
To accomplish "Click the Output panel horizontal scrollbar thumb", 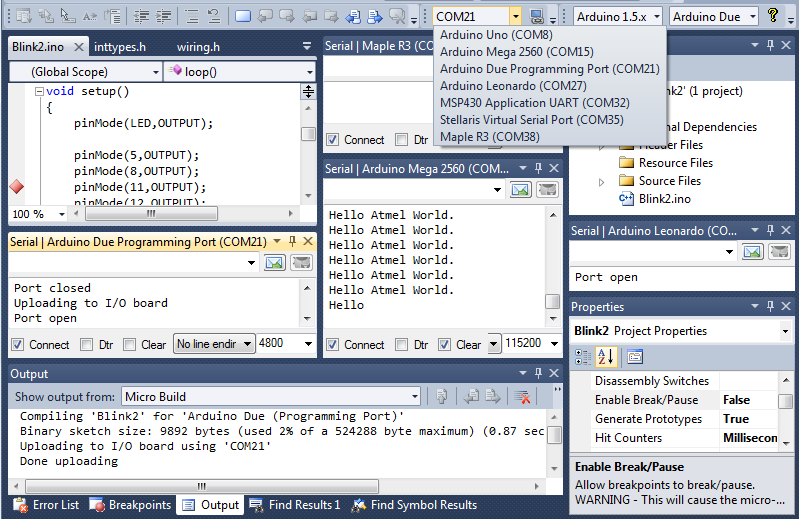I will coord(202,486).
